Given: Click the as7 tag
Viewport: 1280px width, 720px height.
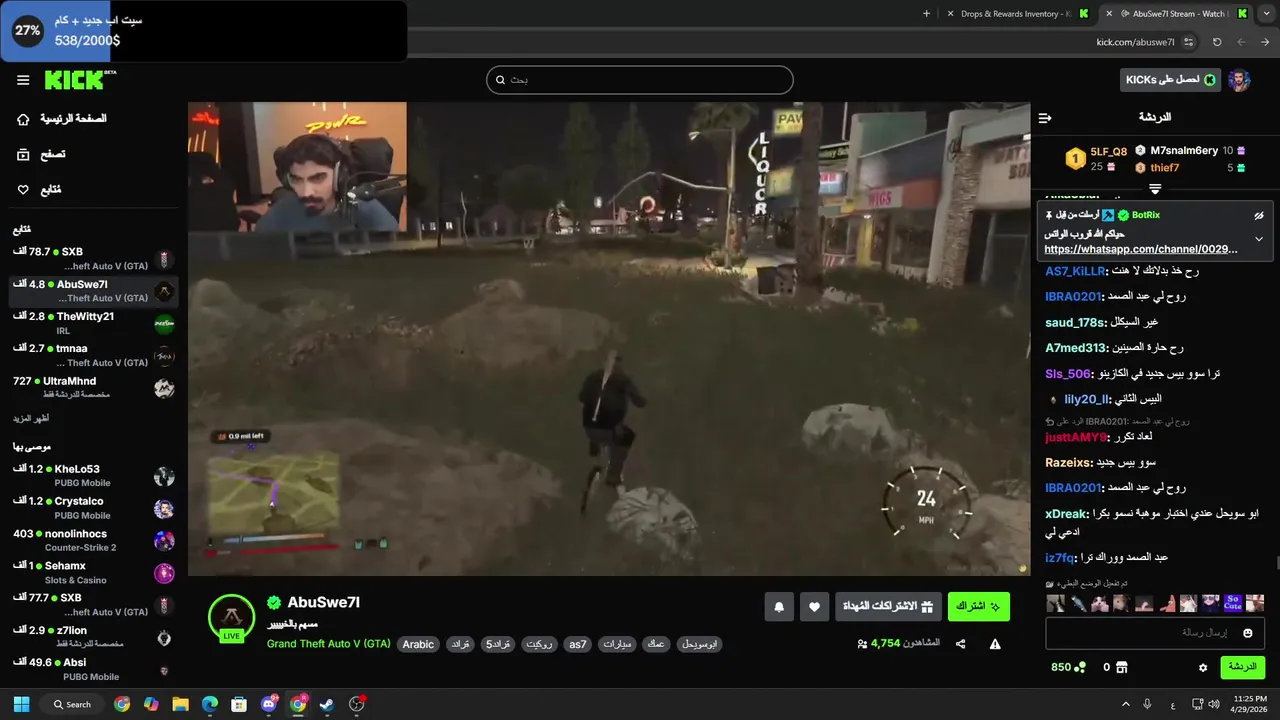Looking at the screenshot, I should tap(578, 644).
